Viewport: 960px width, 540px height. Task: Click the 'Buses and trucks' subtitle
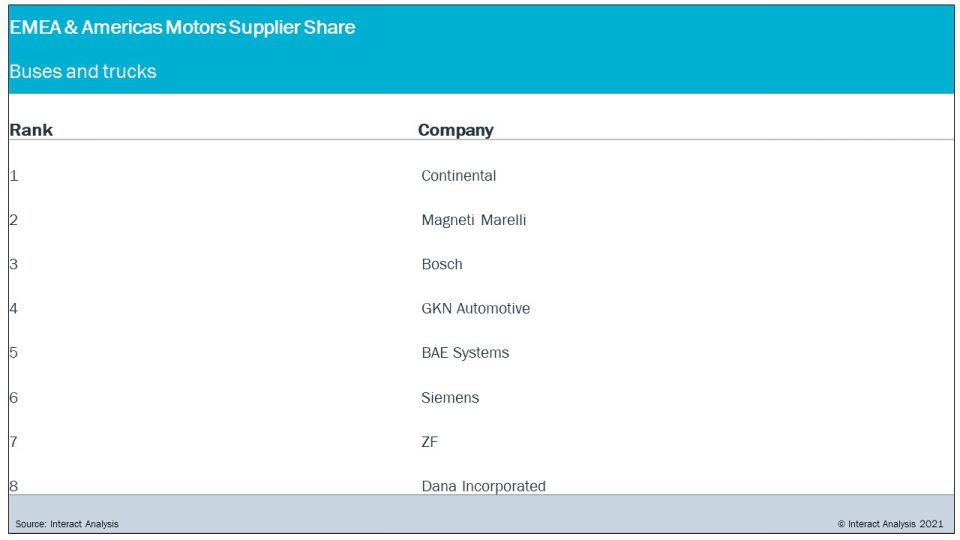(83, 72)
